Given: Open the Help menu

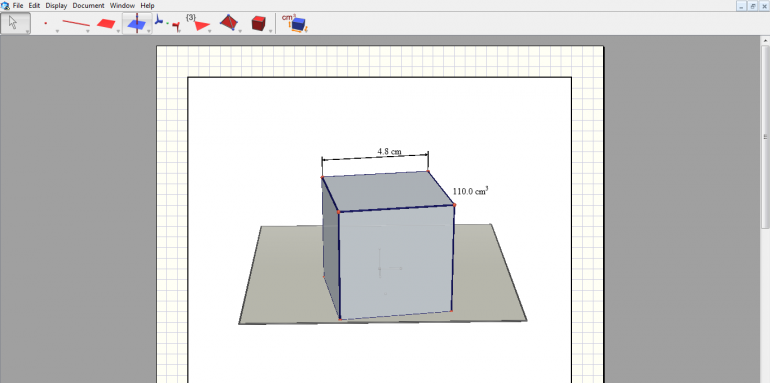Looking at the screenshot, I should point(147,5).
